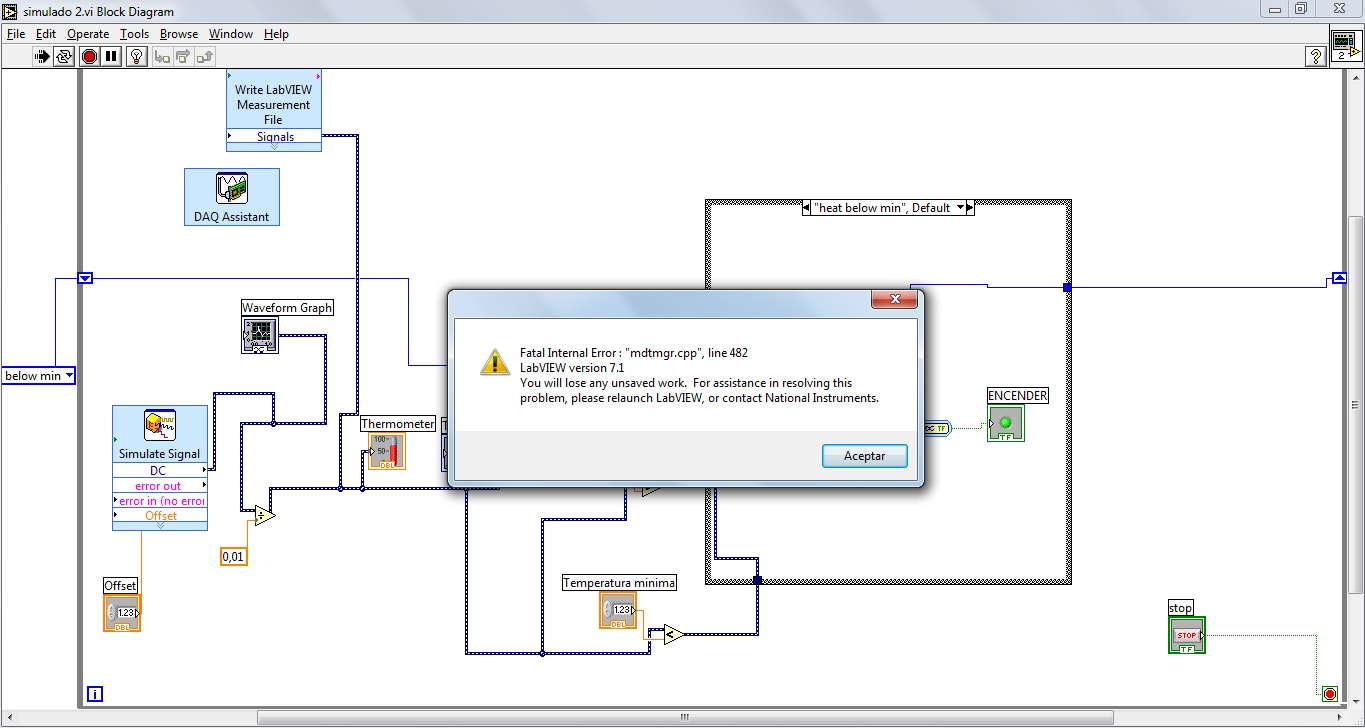Select the less-than comparison node
The height and width of the screenshot is (728, 1365).
(673, 634)
